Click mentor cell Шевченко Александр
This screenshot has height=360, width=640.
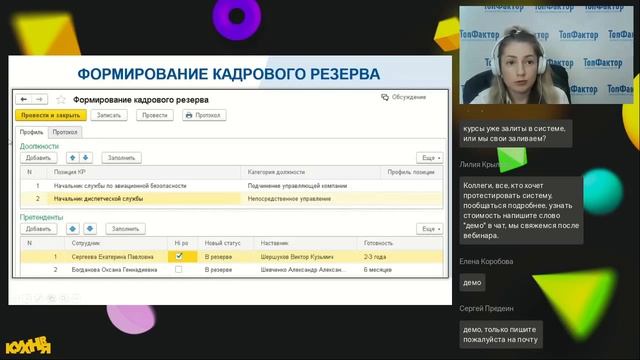tap(303, 270)
